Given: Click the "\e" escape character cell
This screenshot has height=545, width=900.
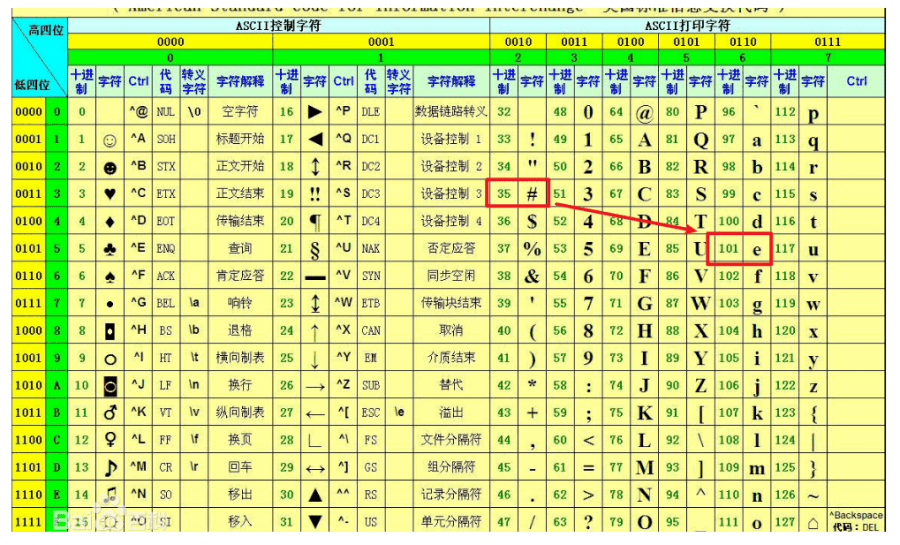Looking at the screenshot, I should click(x=399, y=412).
